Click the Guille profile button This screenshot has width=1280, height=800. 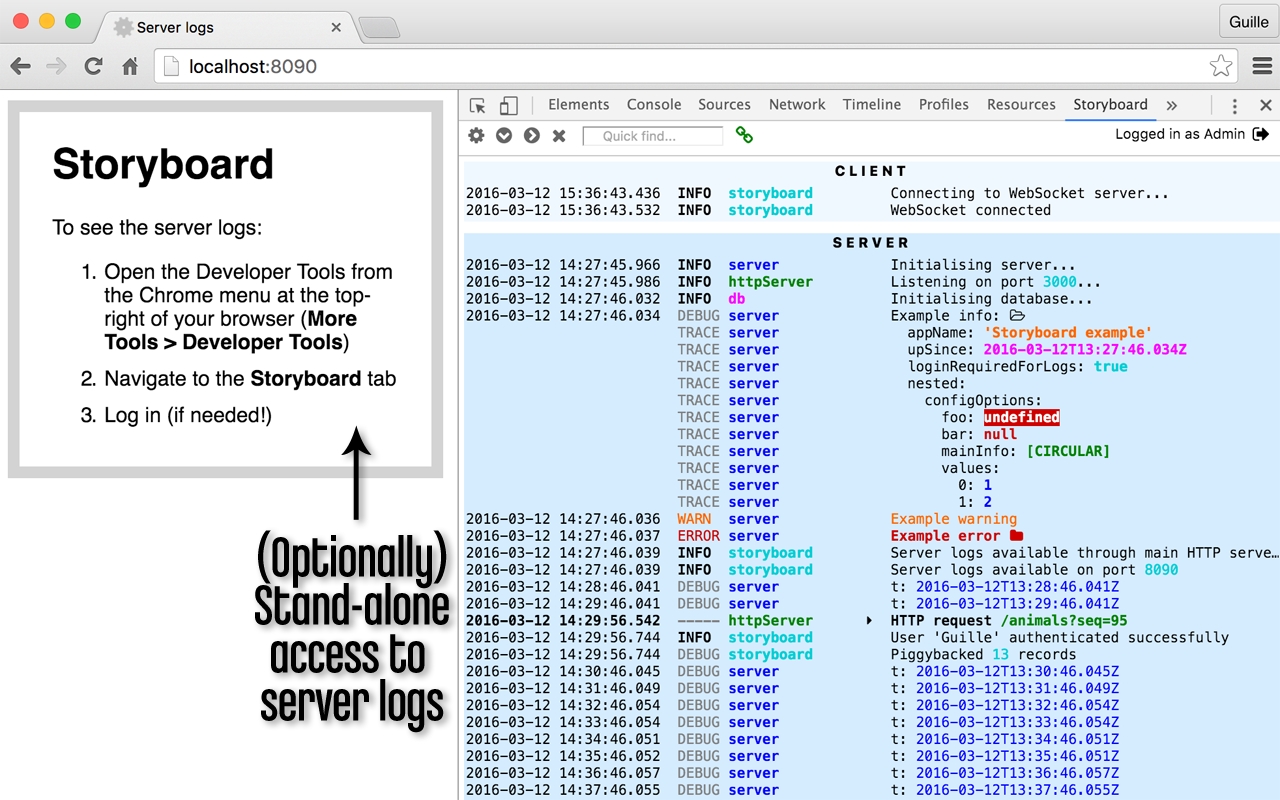pyautogui.click(x=1248, y=20)
